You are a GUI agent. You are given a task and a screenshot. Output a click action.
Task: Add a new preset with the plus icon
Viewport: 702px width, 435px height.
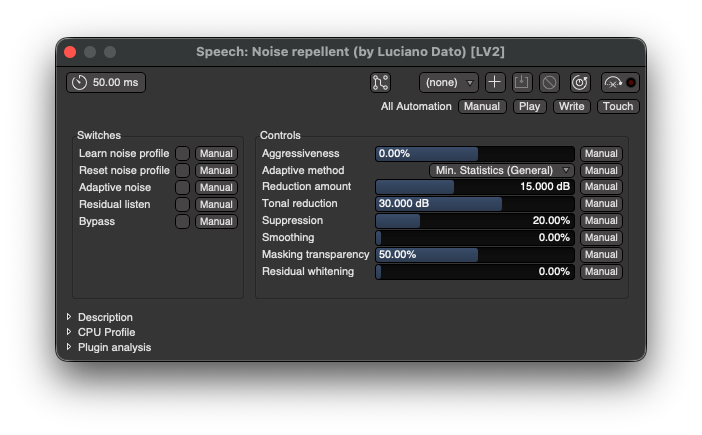point(495,83)
